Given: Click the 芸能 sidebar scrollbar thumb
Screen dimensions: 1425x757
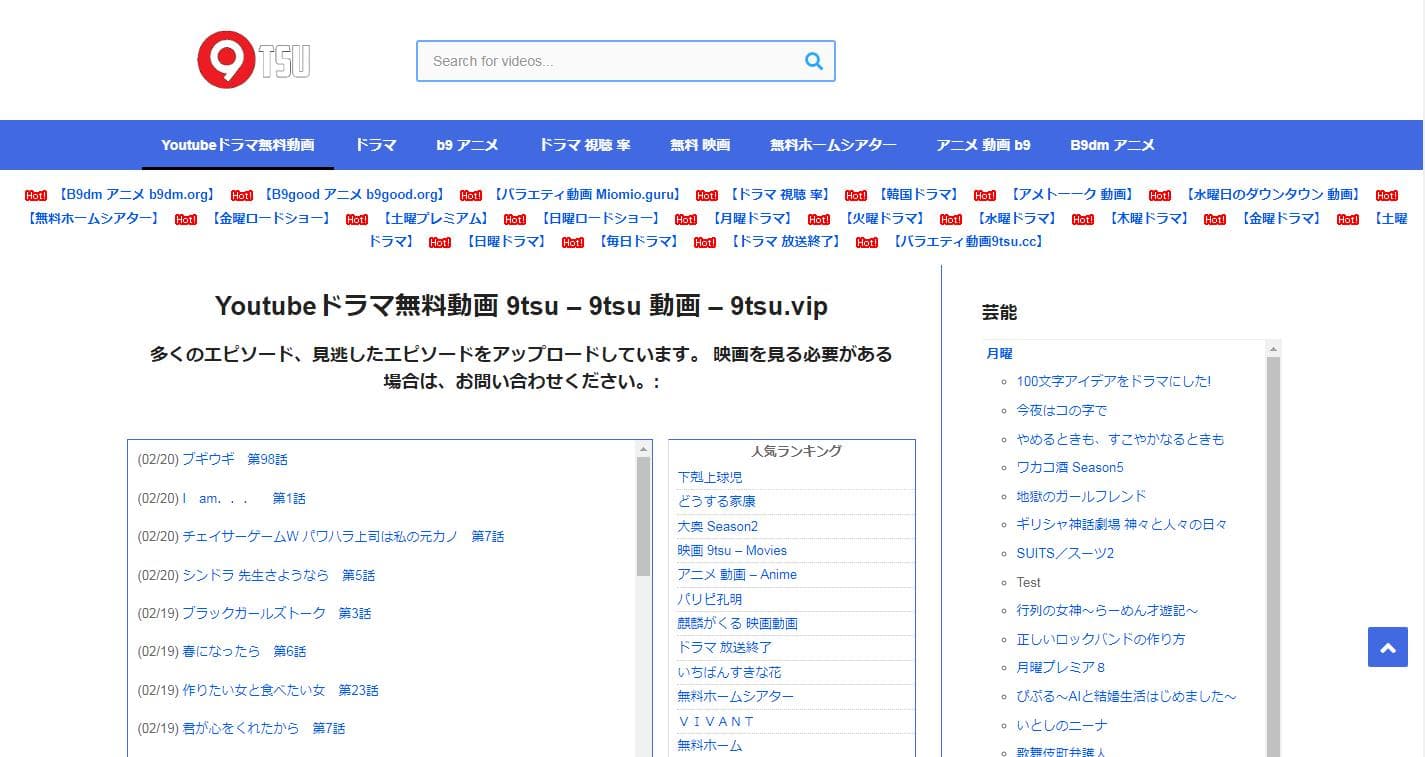Looking at the screenshot, I should coord(1273,556).
